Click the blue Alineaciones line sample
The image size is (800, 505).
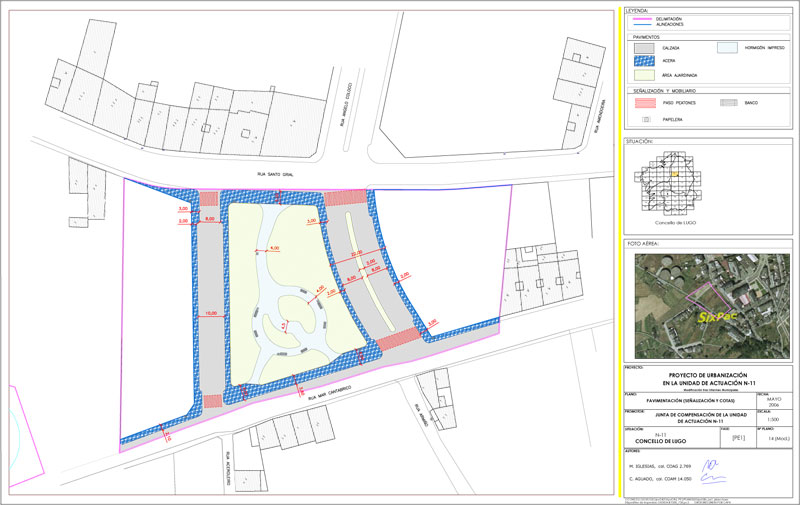point(645,23)
